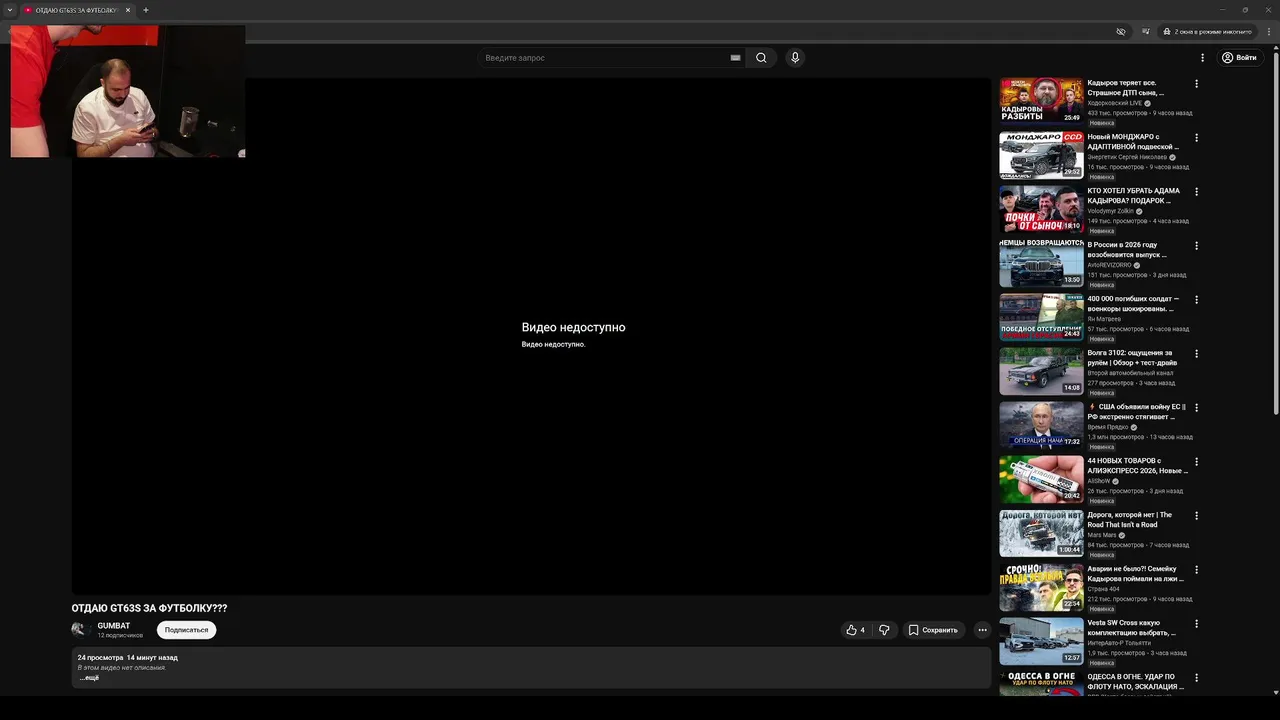Image resolution: width=1280 pixels, height=720 pixels.
Task: Activate voice search microphone
Action: click(795, 58)
